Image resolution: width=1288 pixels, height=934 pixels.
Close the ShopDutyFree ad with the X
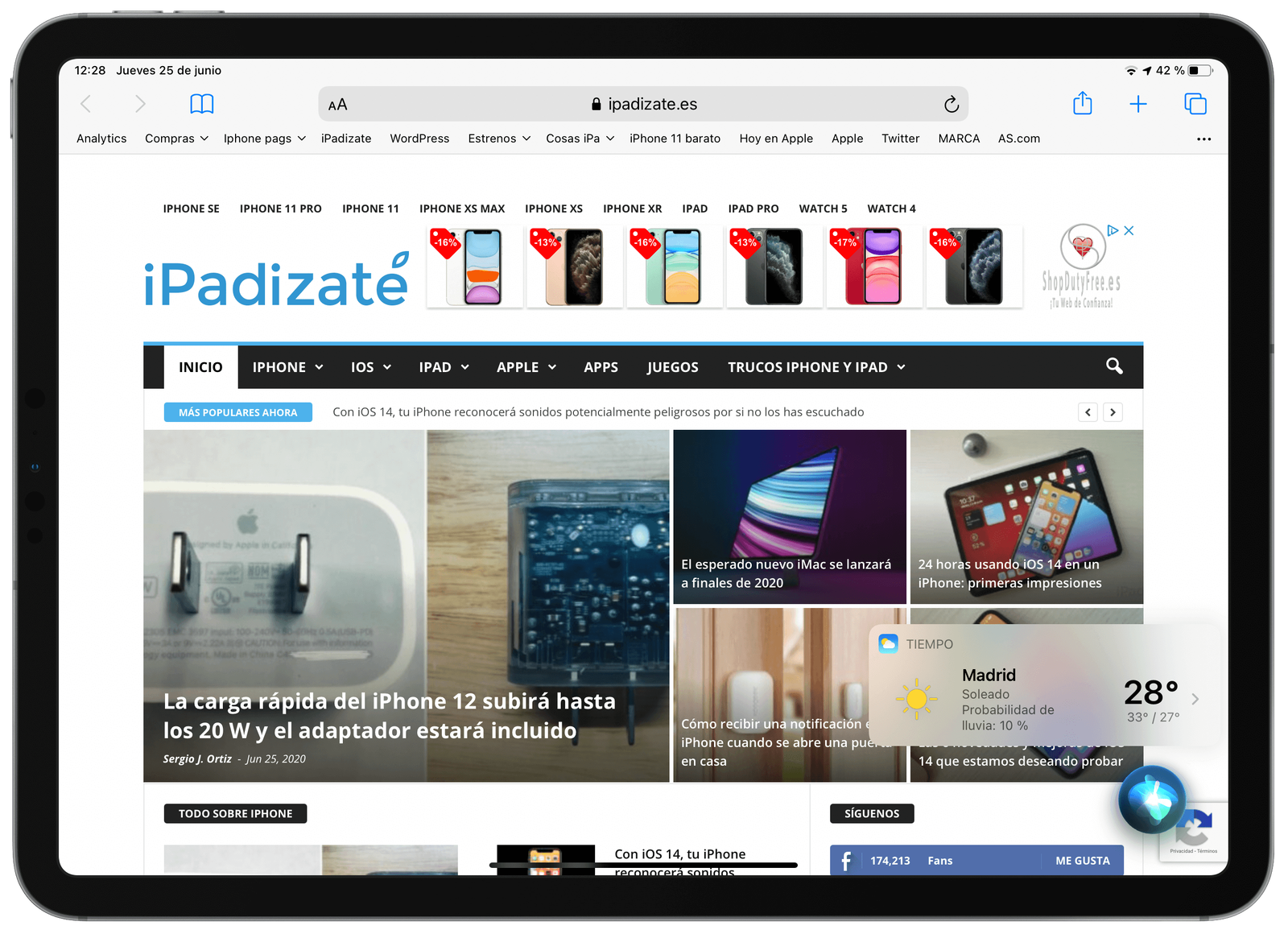coord(1129,230)
